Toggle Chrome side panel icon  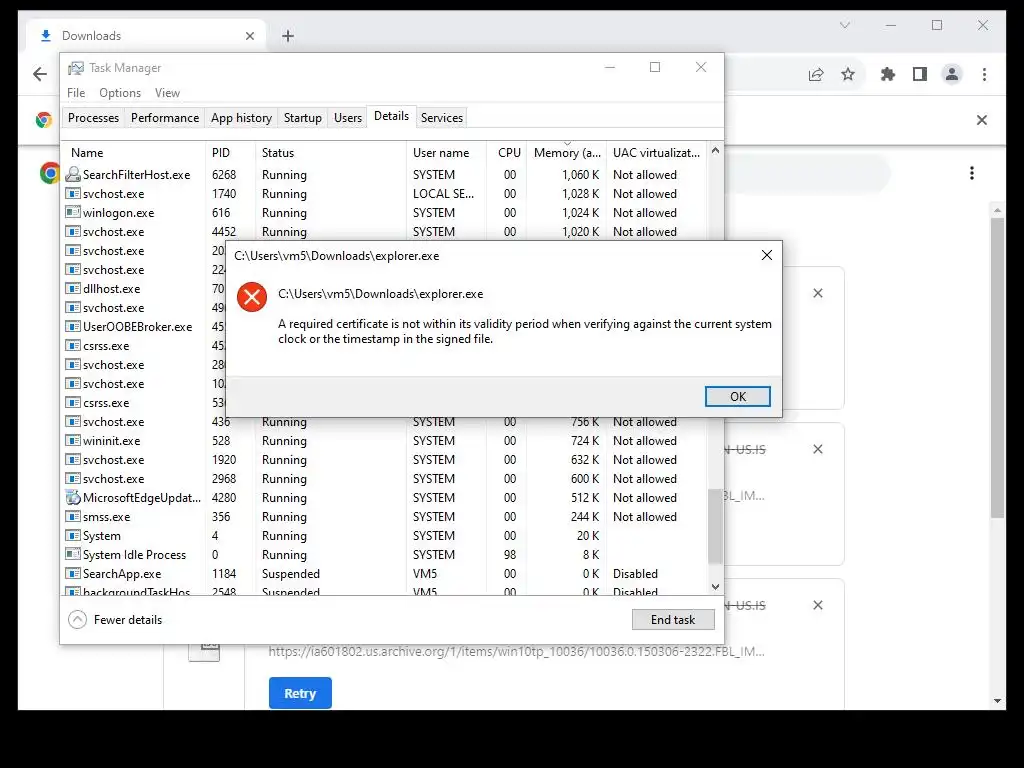tap(920, 74)
